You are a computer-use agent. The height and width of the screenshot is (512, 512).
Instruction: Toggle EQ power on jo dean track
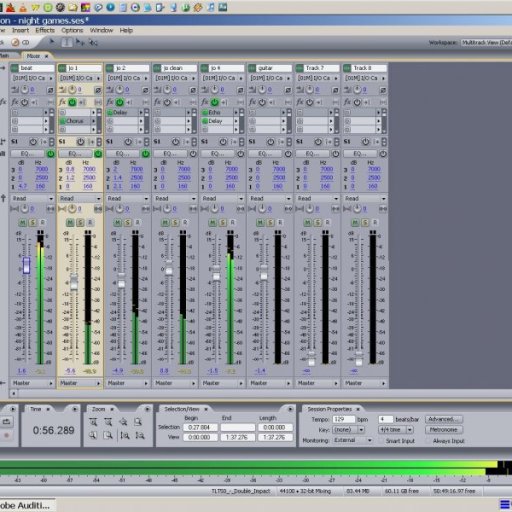[193, 154]
